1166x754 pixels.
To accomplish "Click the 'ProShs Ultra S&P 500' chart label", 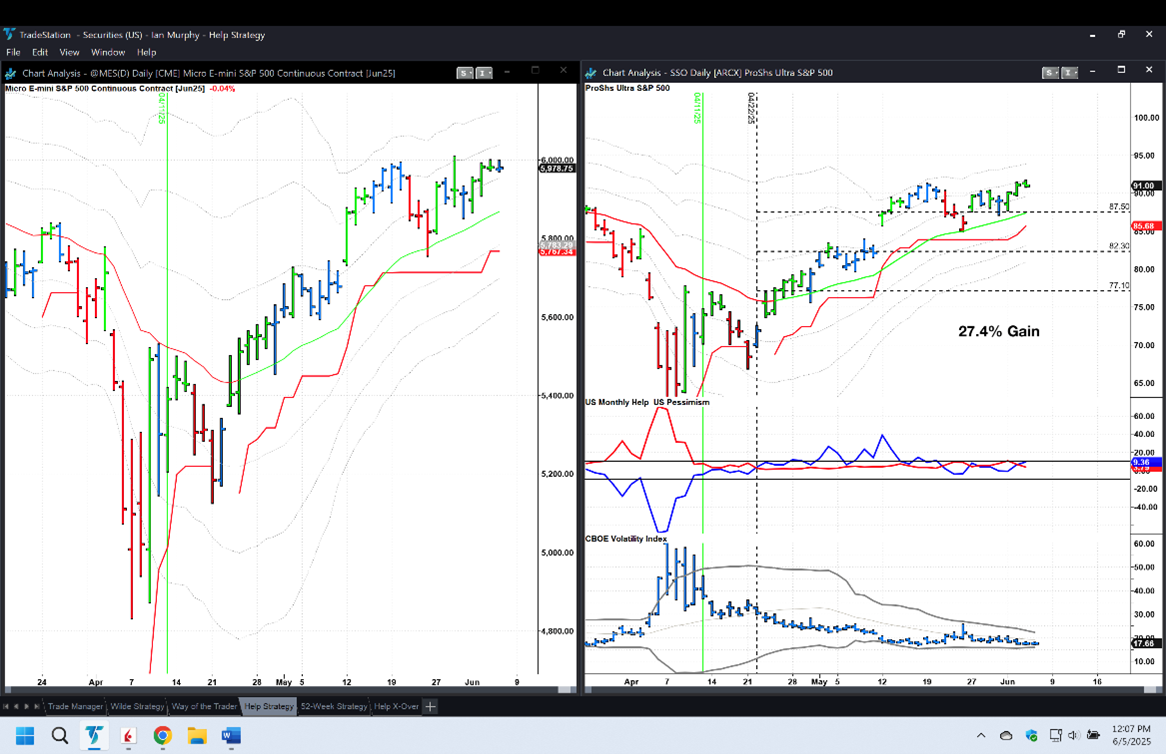I will pyautogui.click(x=628, y=88).
